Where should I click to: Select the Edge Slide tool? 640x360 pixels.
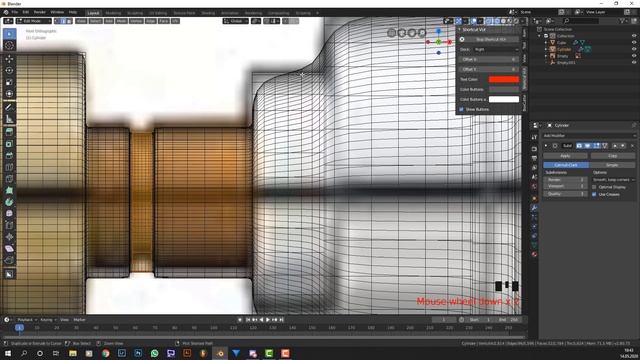click(9, 225)
